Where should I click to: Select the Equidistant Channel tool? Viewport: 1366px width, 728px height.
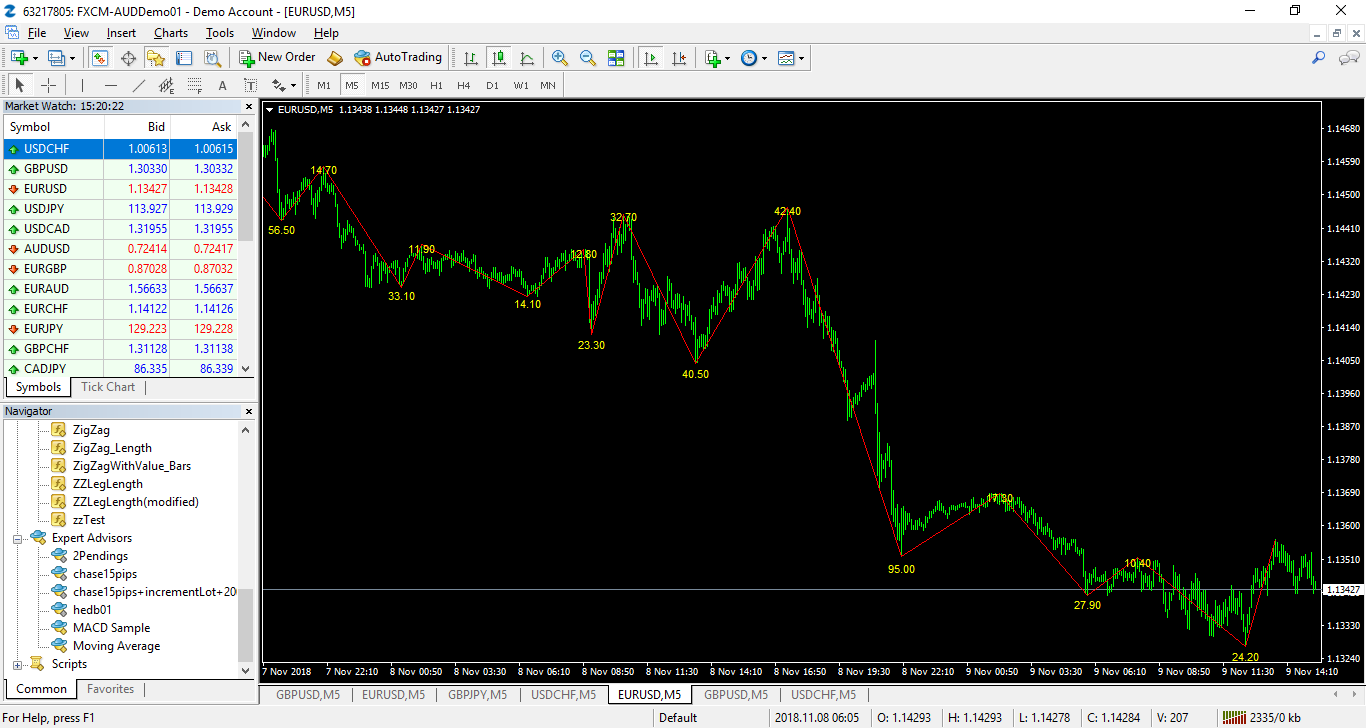[166, 85]
